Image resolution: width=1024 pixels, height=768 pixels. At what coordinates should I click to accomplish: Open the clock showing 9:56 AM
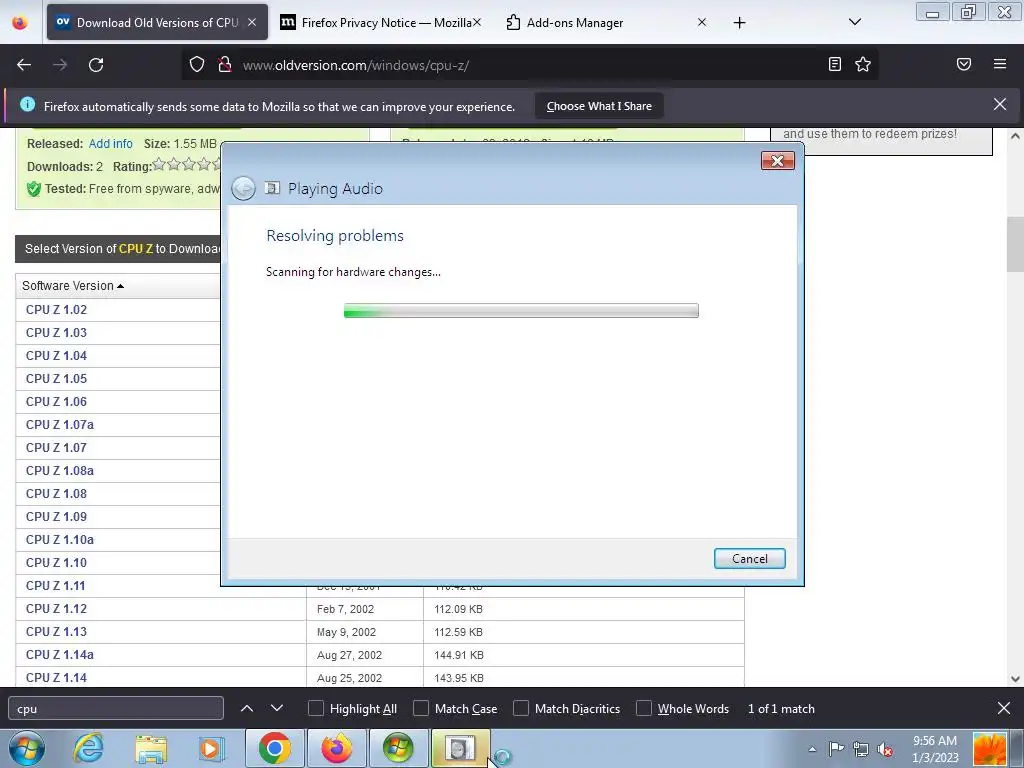click(935, 749)
